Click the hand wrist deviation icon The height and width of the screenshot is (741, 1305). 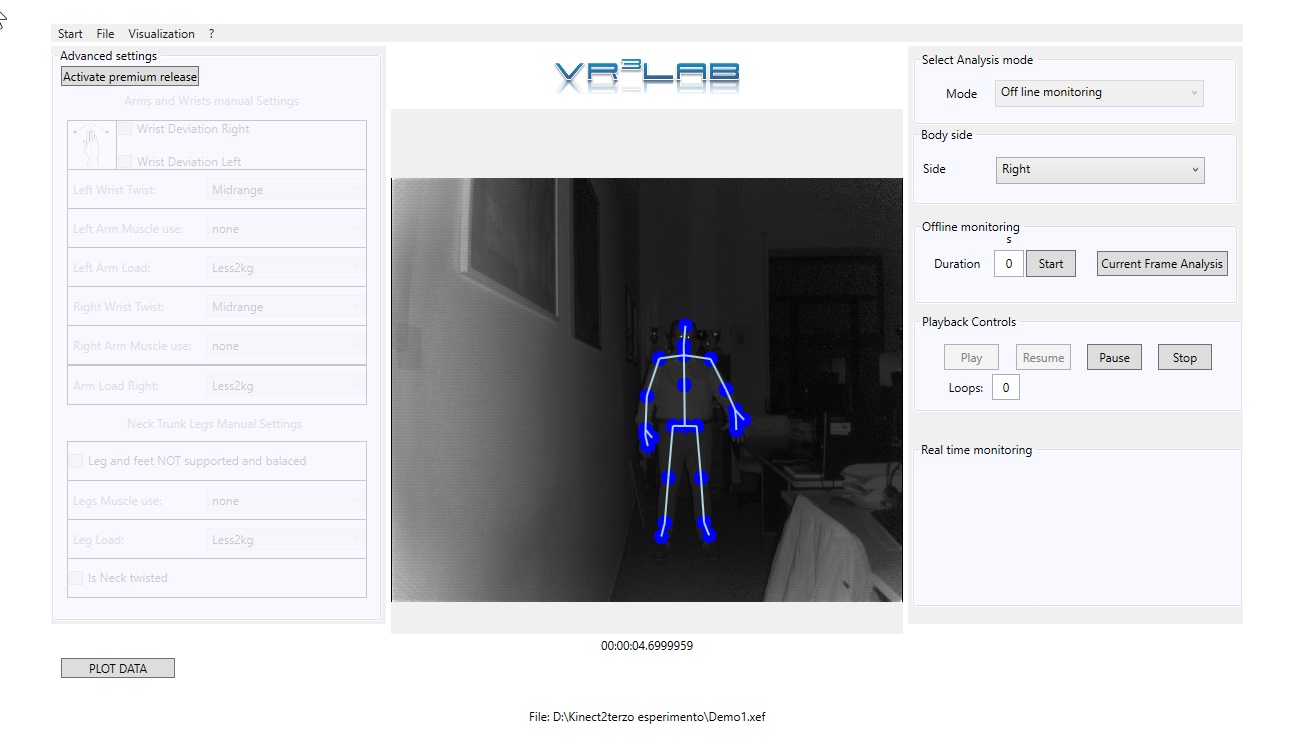coord(92,145)
